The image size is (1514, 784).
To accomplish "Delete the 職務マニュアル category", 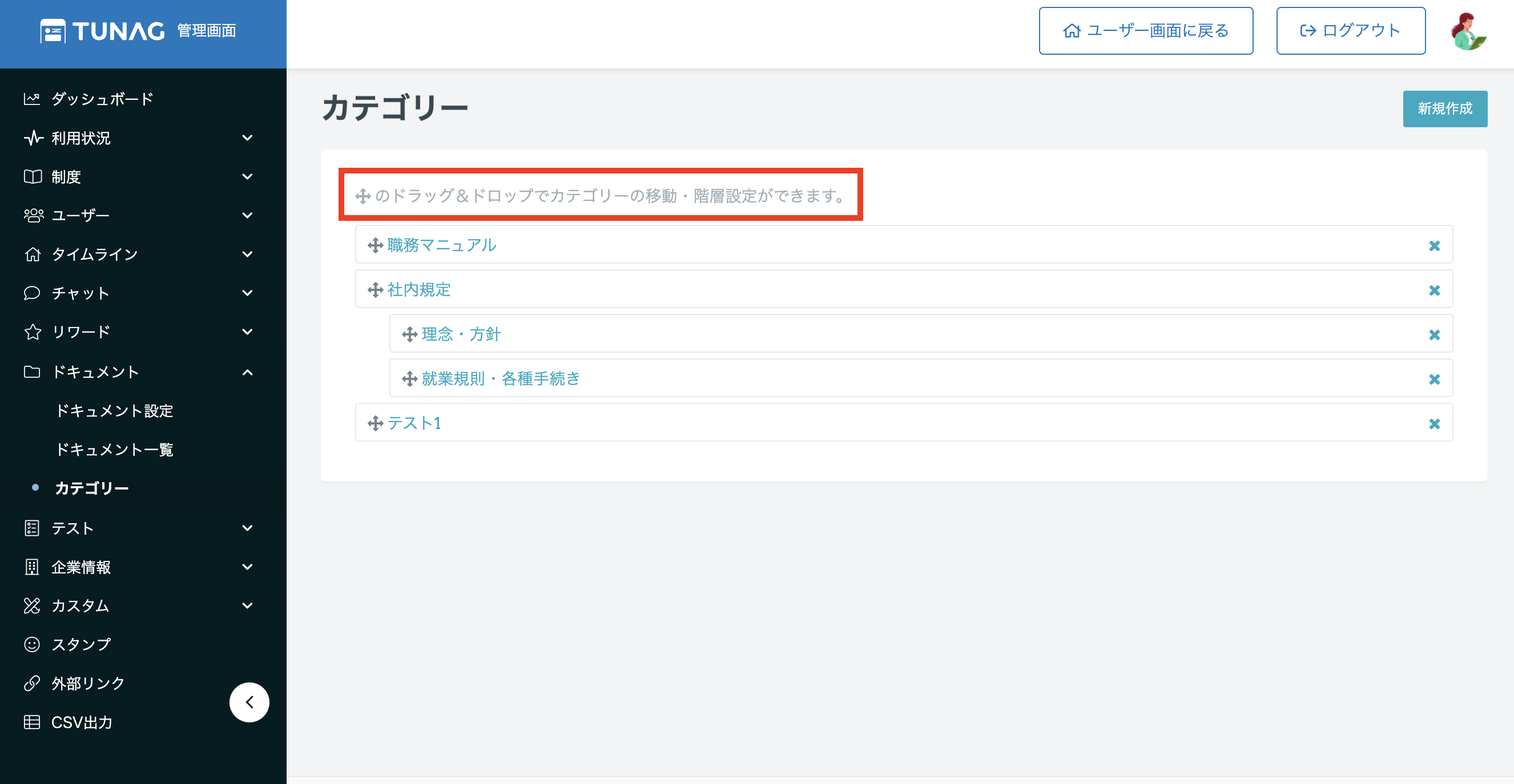I will coord(1435,246).
